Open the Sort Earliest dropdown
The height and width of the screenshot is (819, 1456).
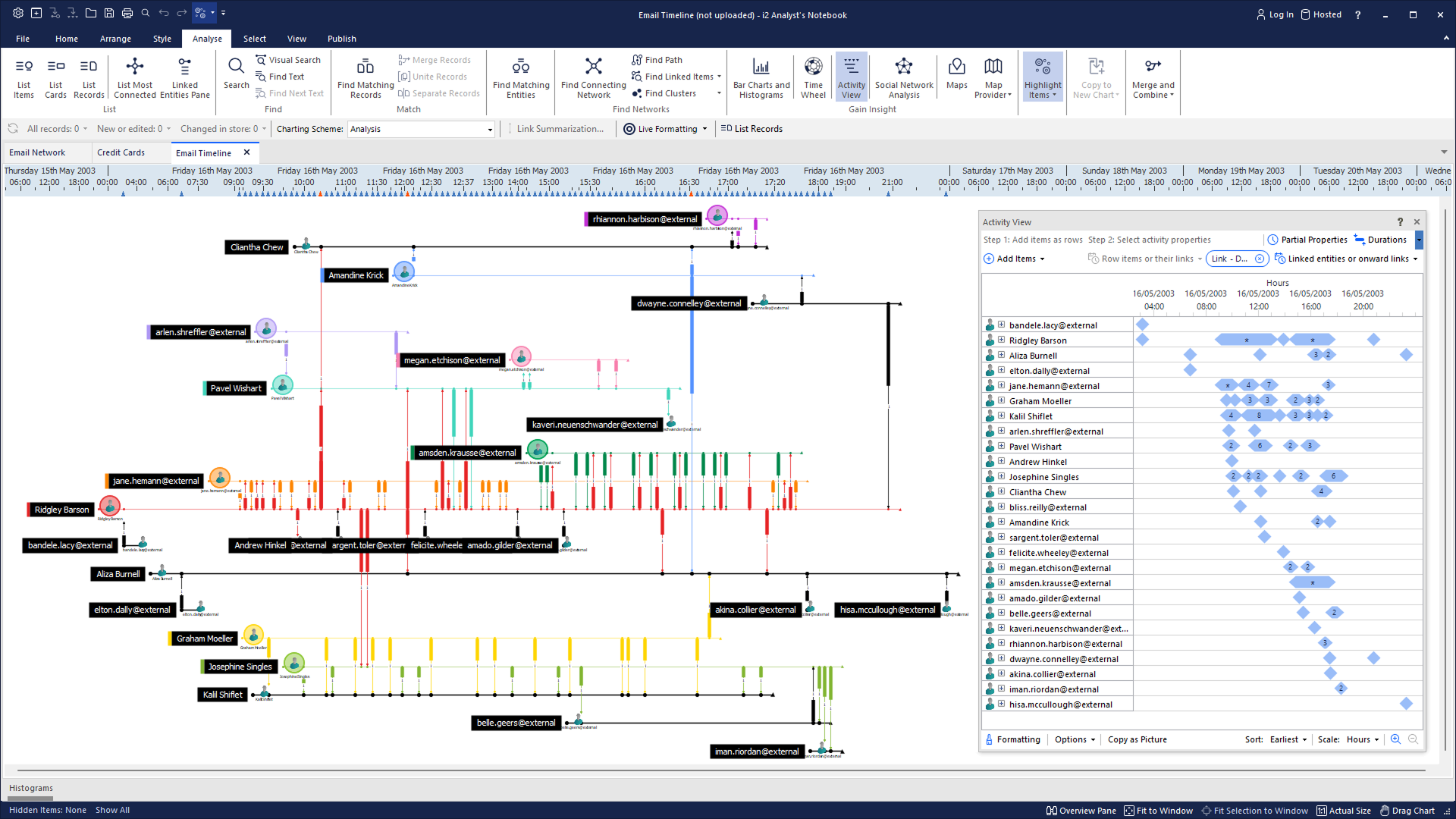(1288, 739)
